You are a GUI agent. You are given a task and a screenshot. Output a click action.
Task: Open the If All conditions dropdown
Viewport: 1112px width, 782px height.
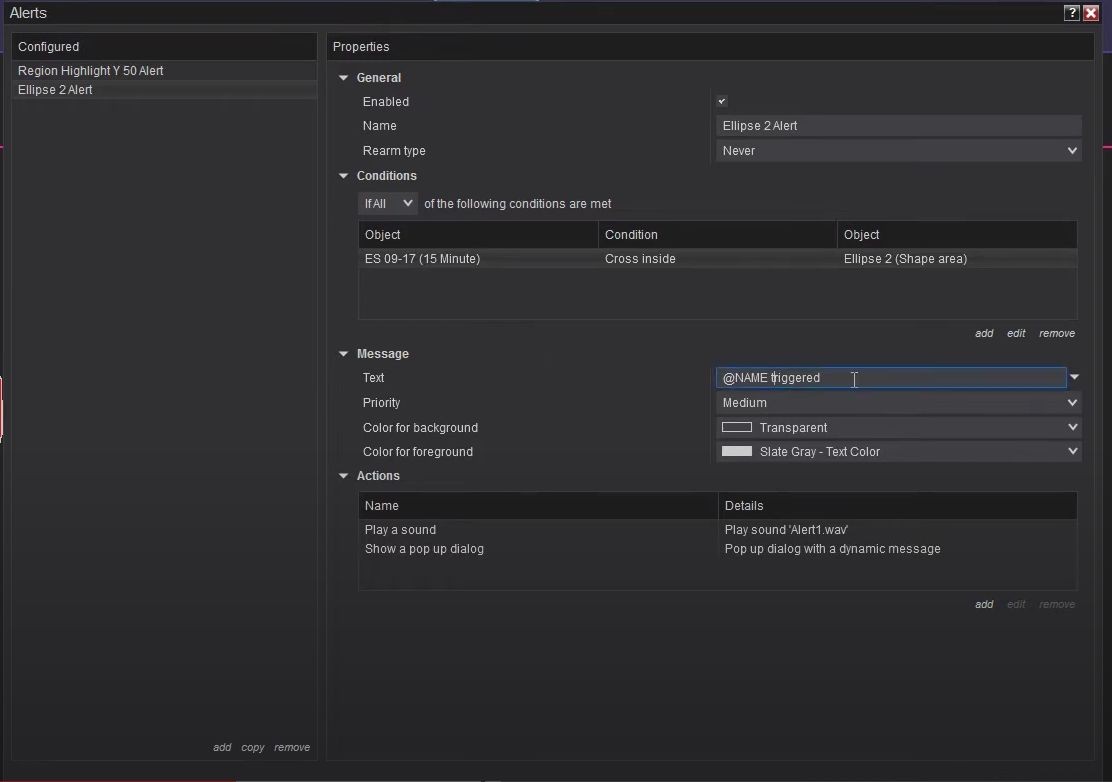coord(388,204)
